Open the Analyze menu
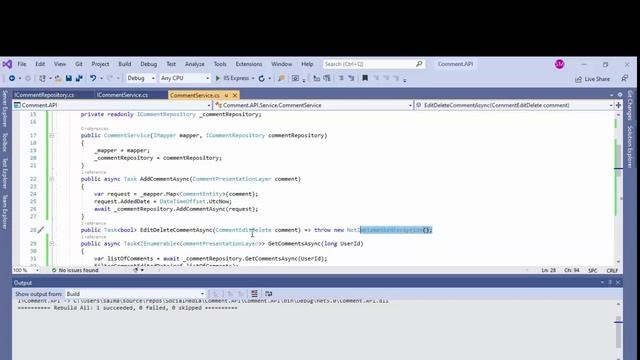640x360 pixels. (195, 64)
